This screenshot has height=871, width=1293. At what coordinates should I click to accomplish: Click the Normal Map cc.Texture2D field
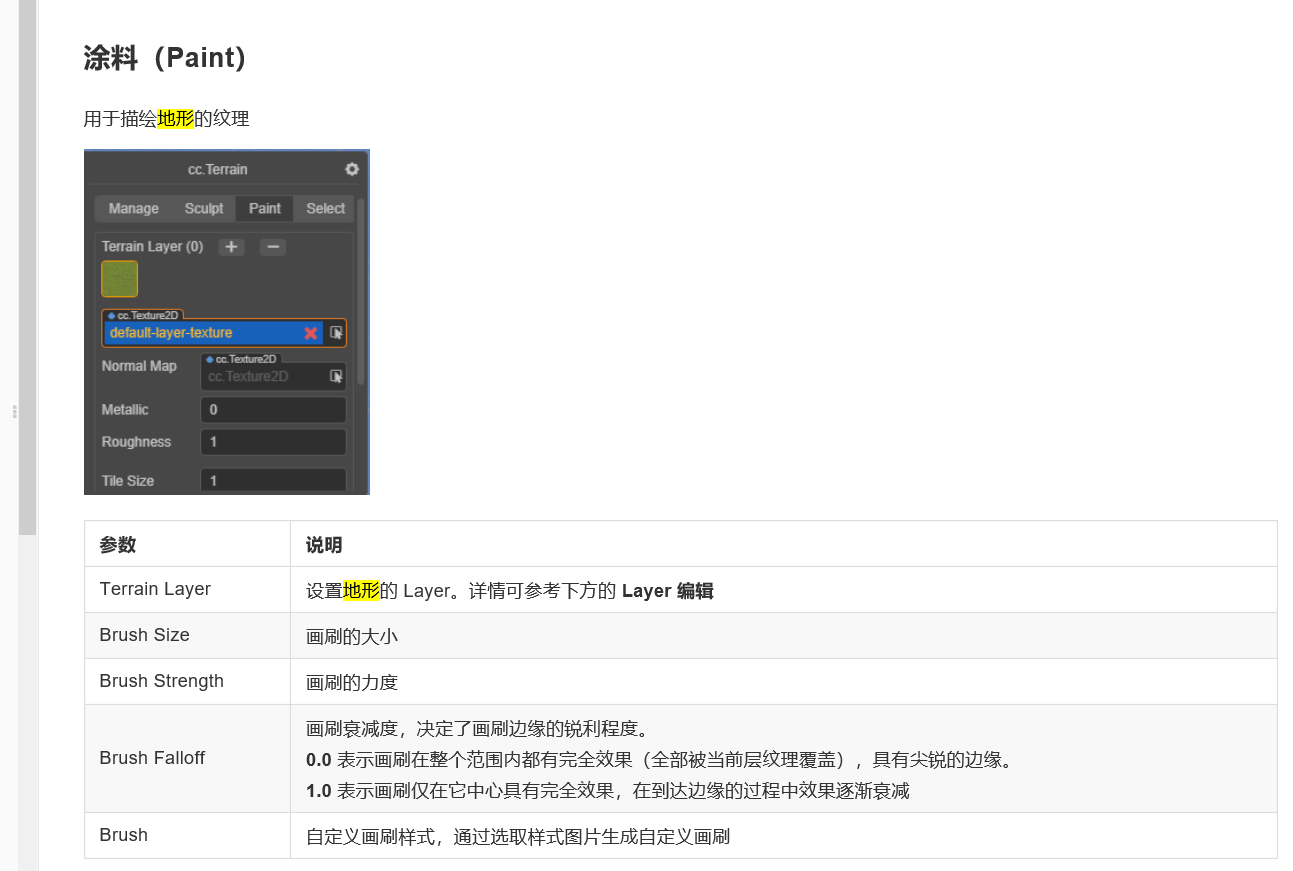tap(273, 376)
